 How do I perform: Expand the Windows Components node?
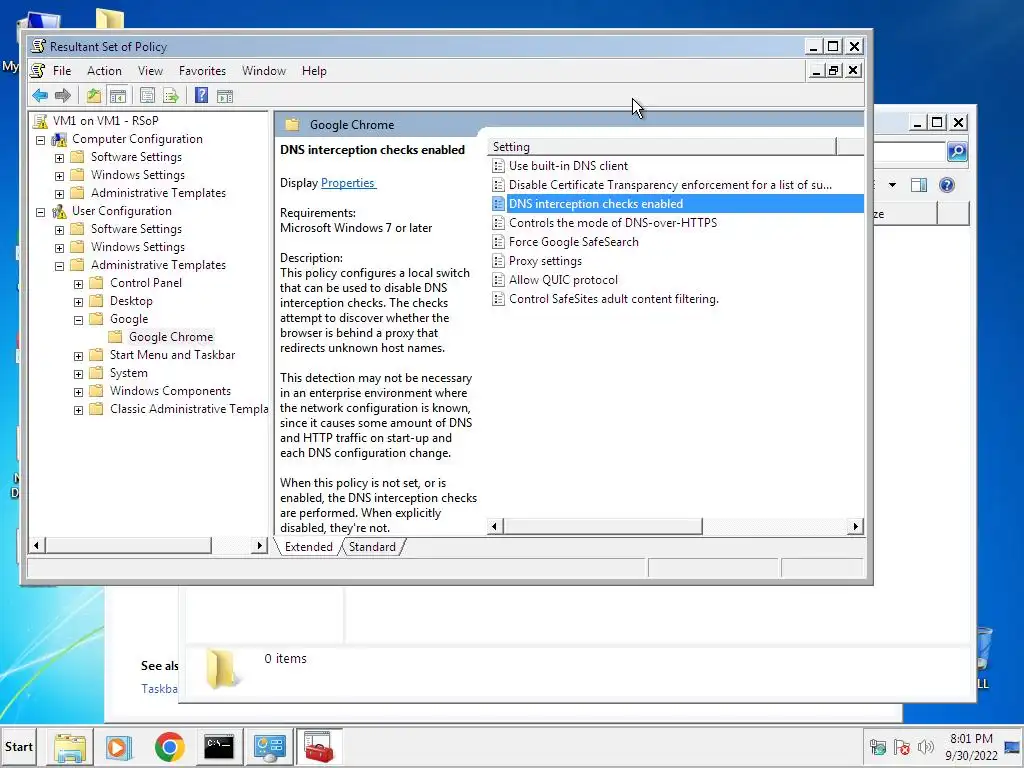[78, 392]
